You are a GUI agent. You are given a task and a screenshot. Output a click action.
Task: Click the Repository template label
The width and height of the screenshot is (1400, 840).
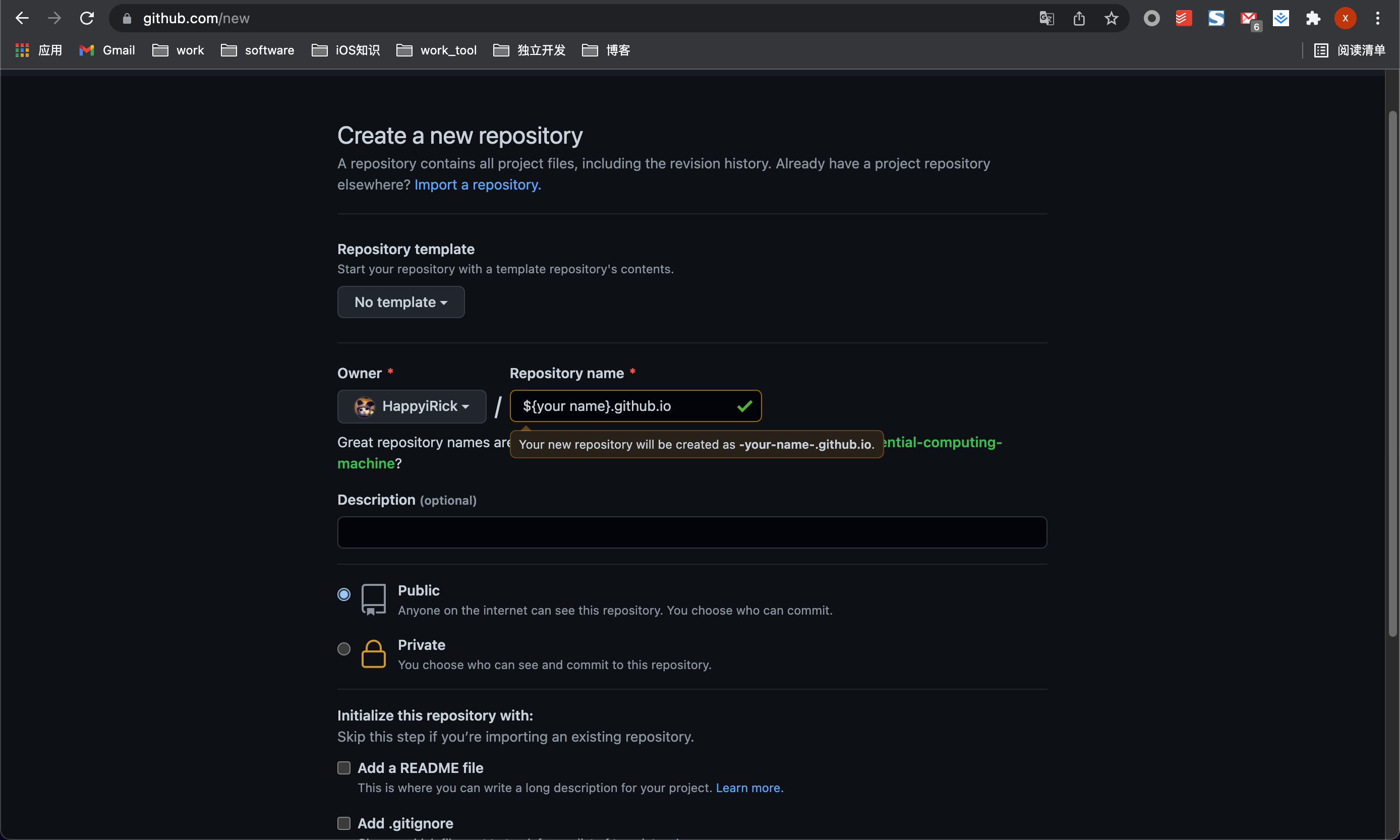point(406,250)
